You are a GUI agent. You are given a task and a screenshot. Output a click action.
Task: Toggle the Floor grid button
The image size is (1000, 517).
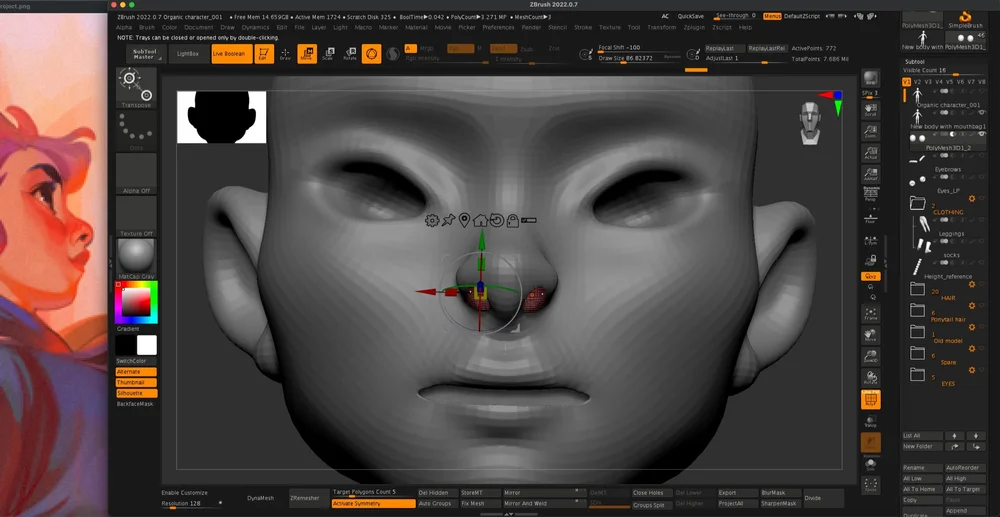[x=871, y=218]
